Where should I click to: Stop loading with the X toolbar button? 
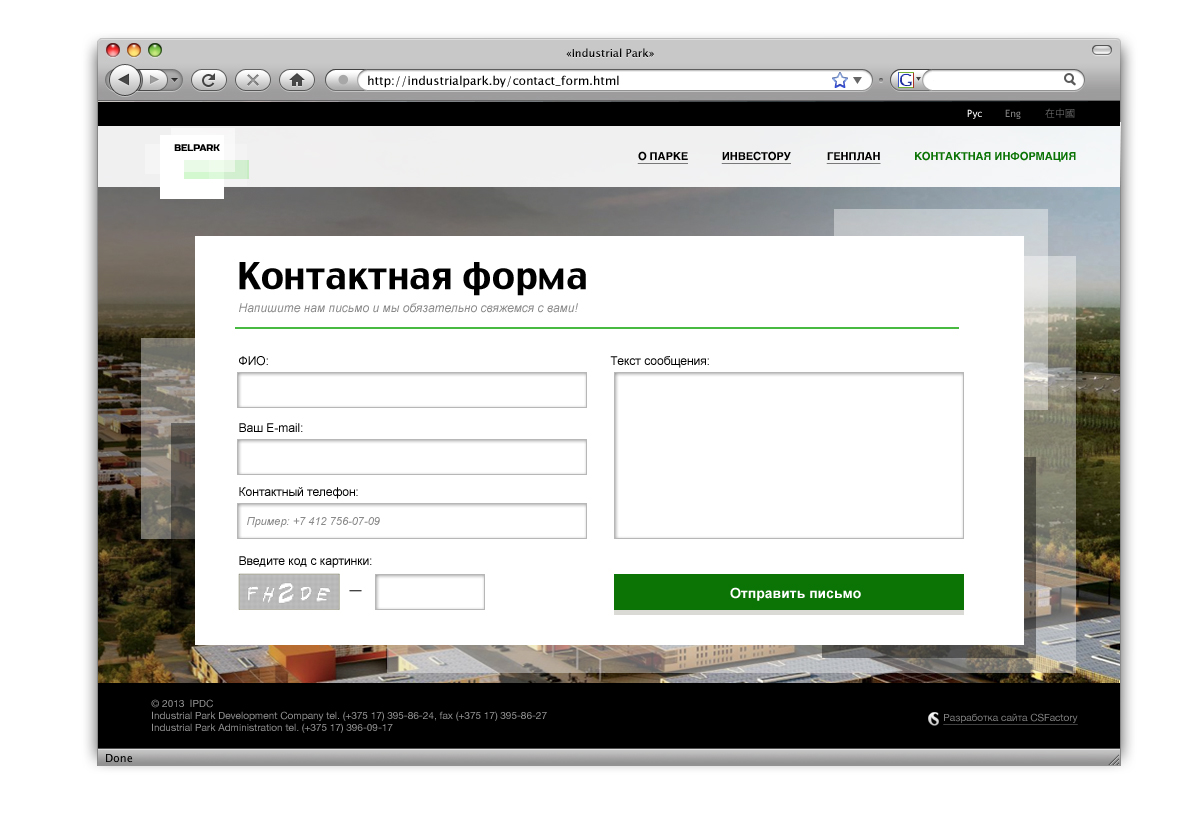252,80
